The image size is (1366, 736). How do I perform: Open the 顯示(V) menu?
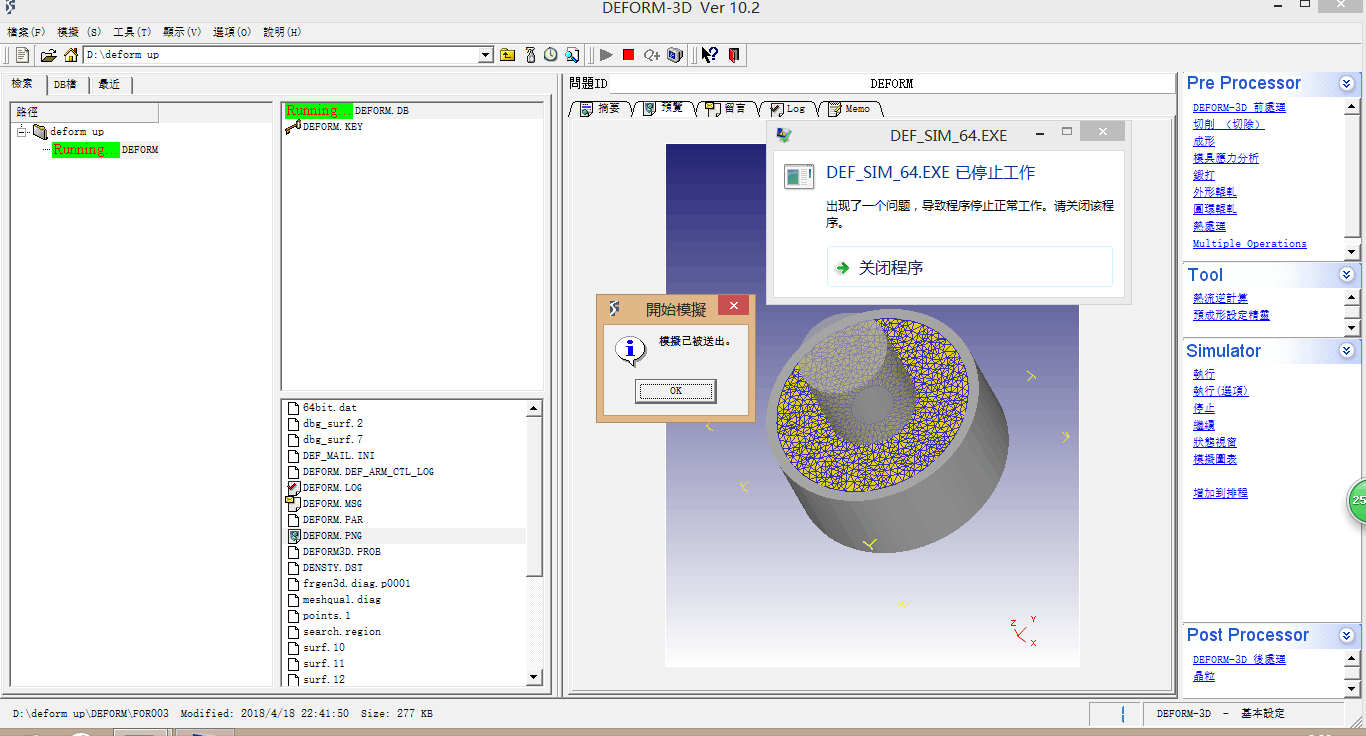(182, 32)
